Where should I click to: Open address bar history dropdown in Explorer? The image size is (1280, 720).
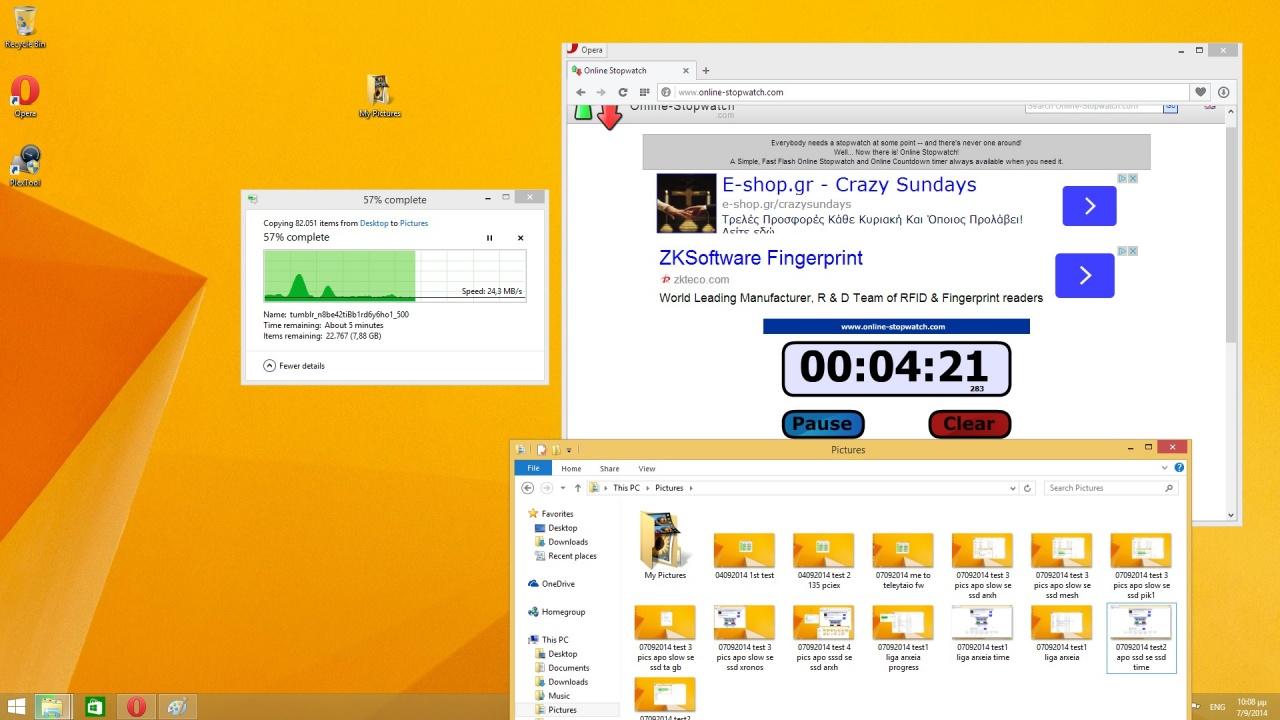pyautogui.click(x=1013, y=488)
